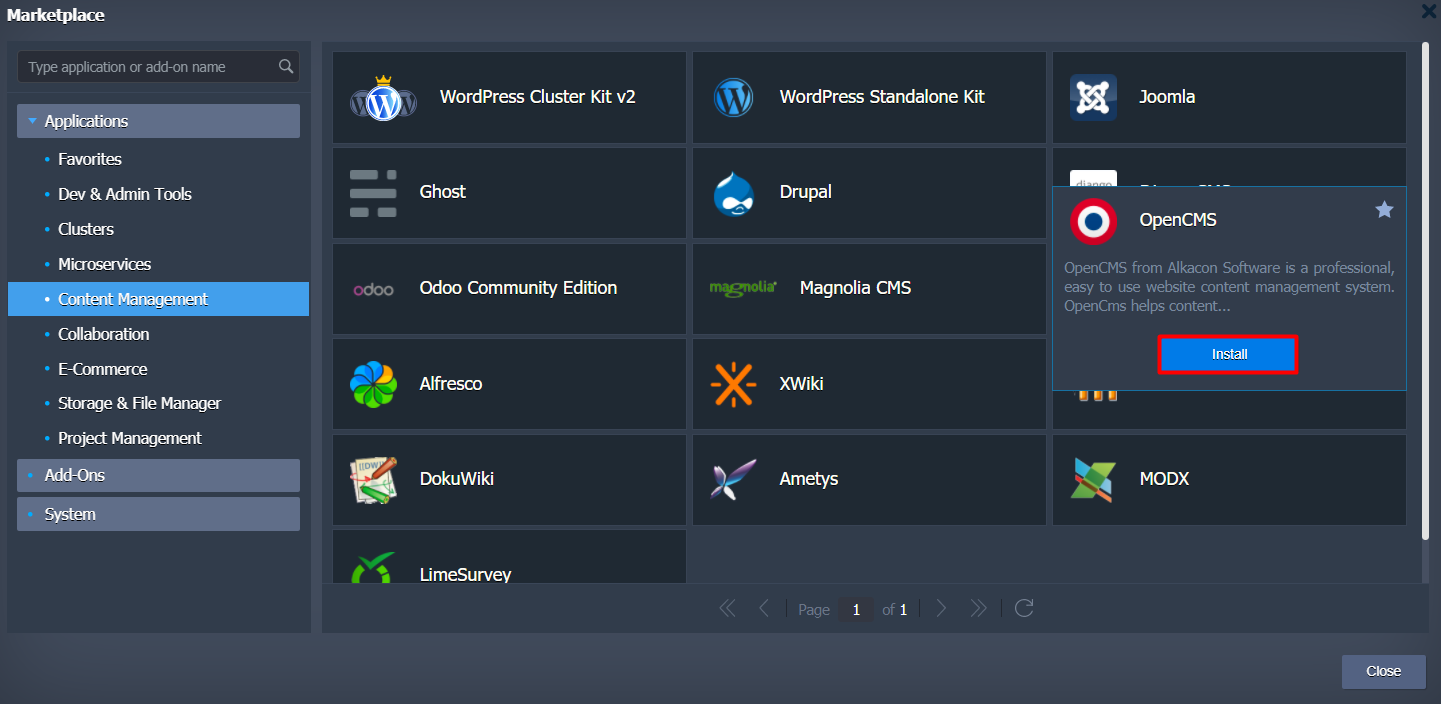Image resolution: width=1441 pixels, height=704 pixels.
Task: Expand the Add-Ons section
Action: coord(158,475)
